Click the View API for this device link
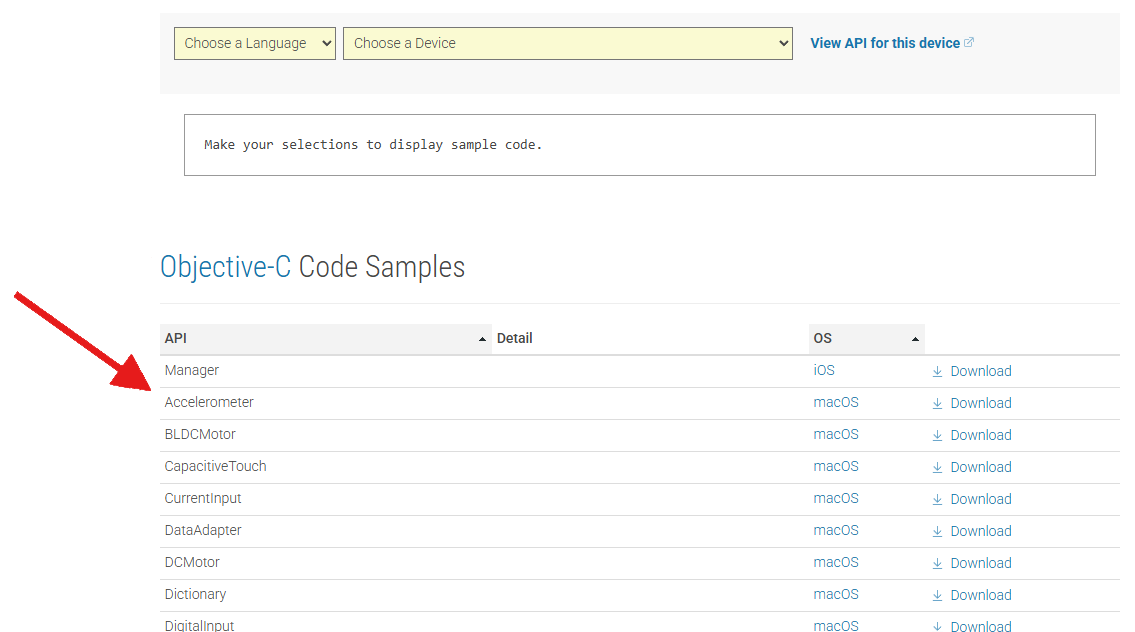1135x632 pixels. pos(884,43)
